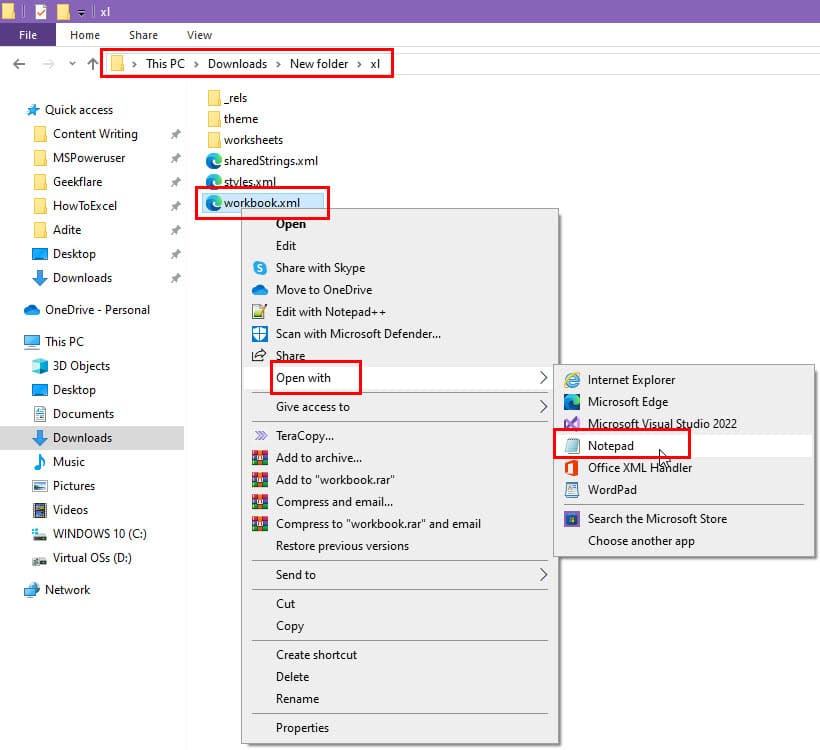
Task: Open Desktop under Quick access
Action: tap(74, 254)
